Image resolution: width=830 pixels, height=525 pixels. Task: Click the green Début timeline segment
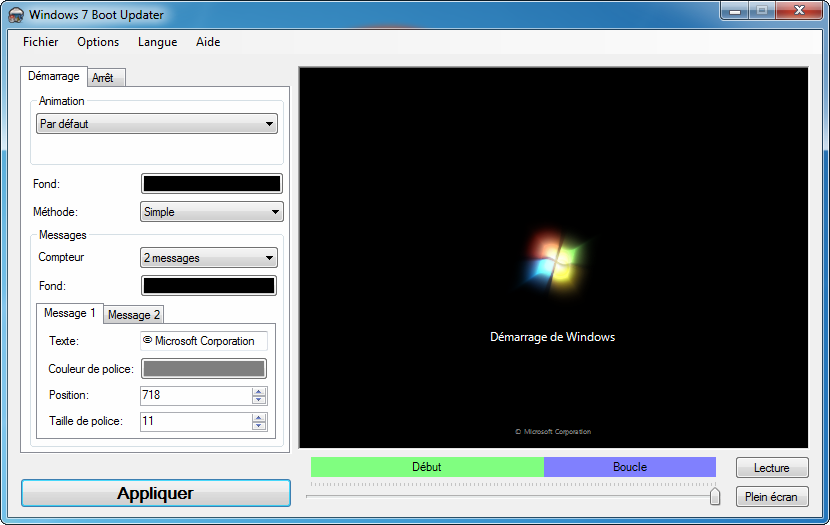(427, 467)
